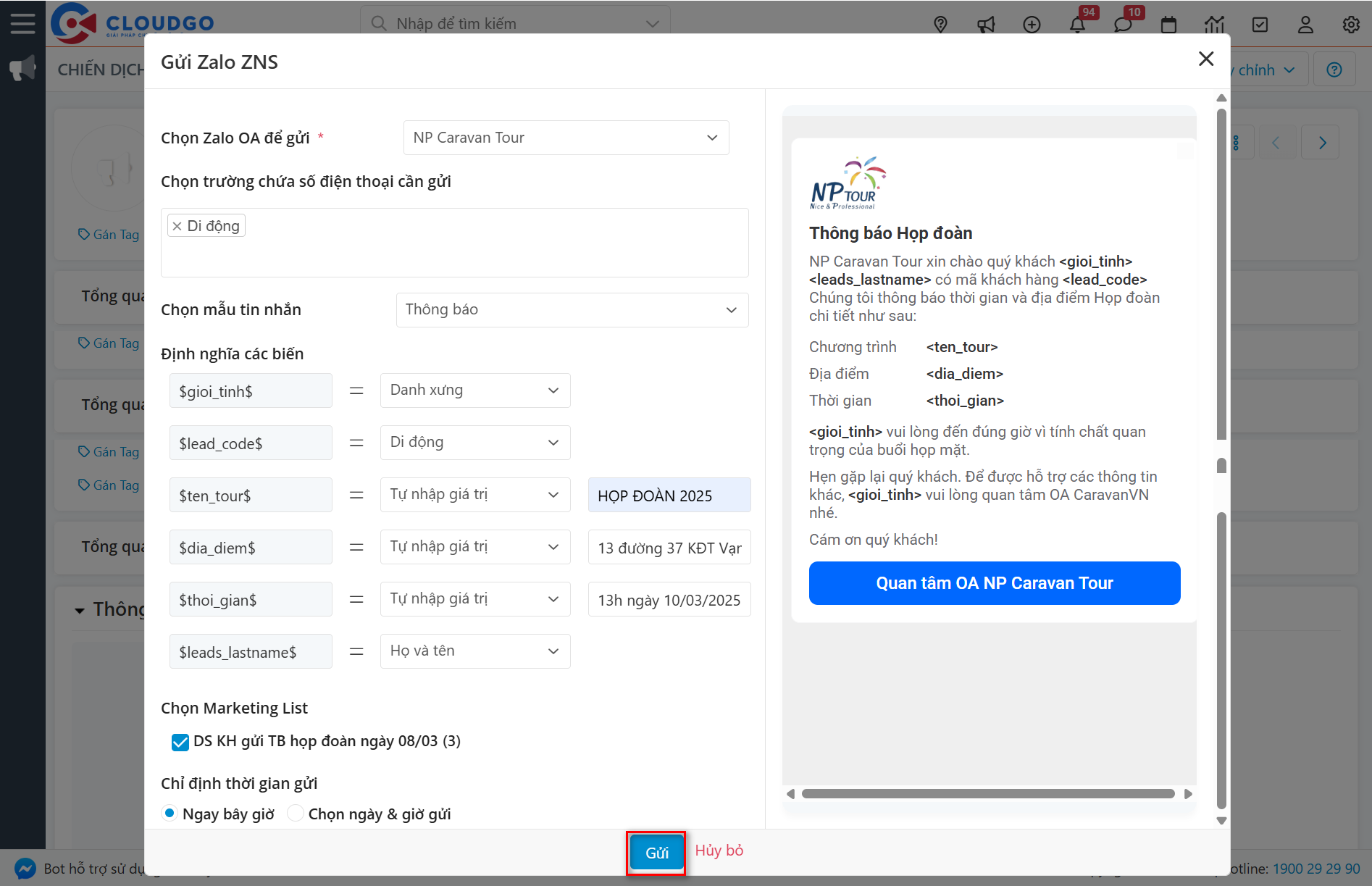View the analytics chart icon
This screenshot has height=886, width=1372.
coord(1214,24)
